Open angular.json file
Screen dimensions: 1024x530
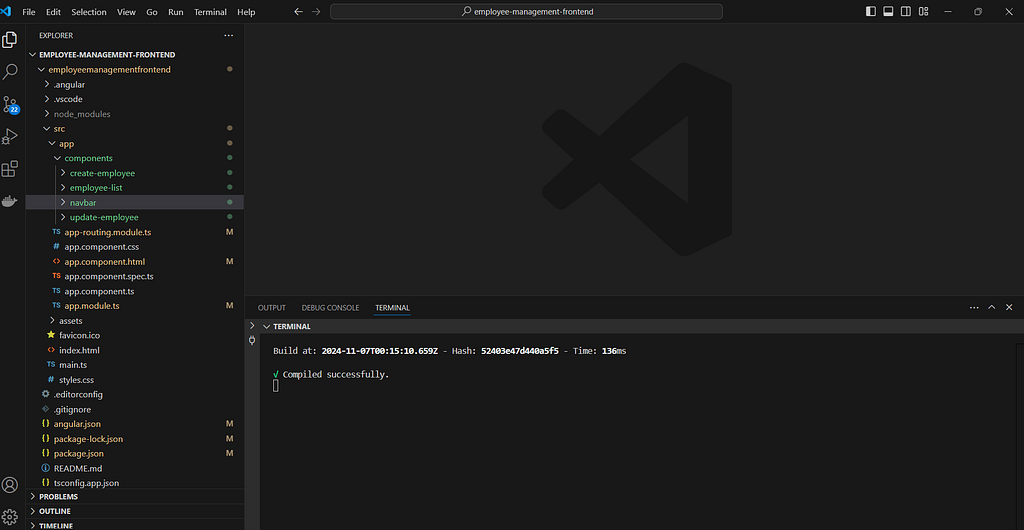[x=135, y=424]
